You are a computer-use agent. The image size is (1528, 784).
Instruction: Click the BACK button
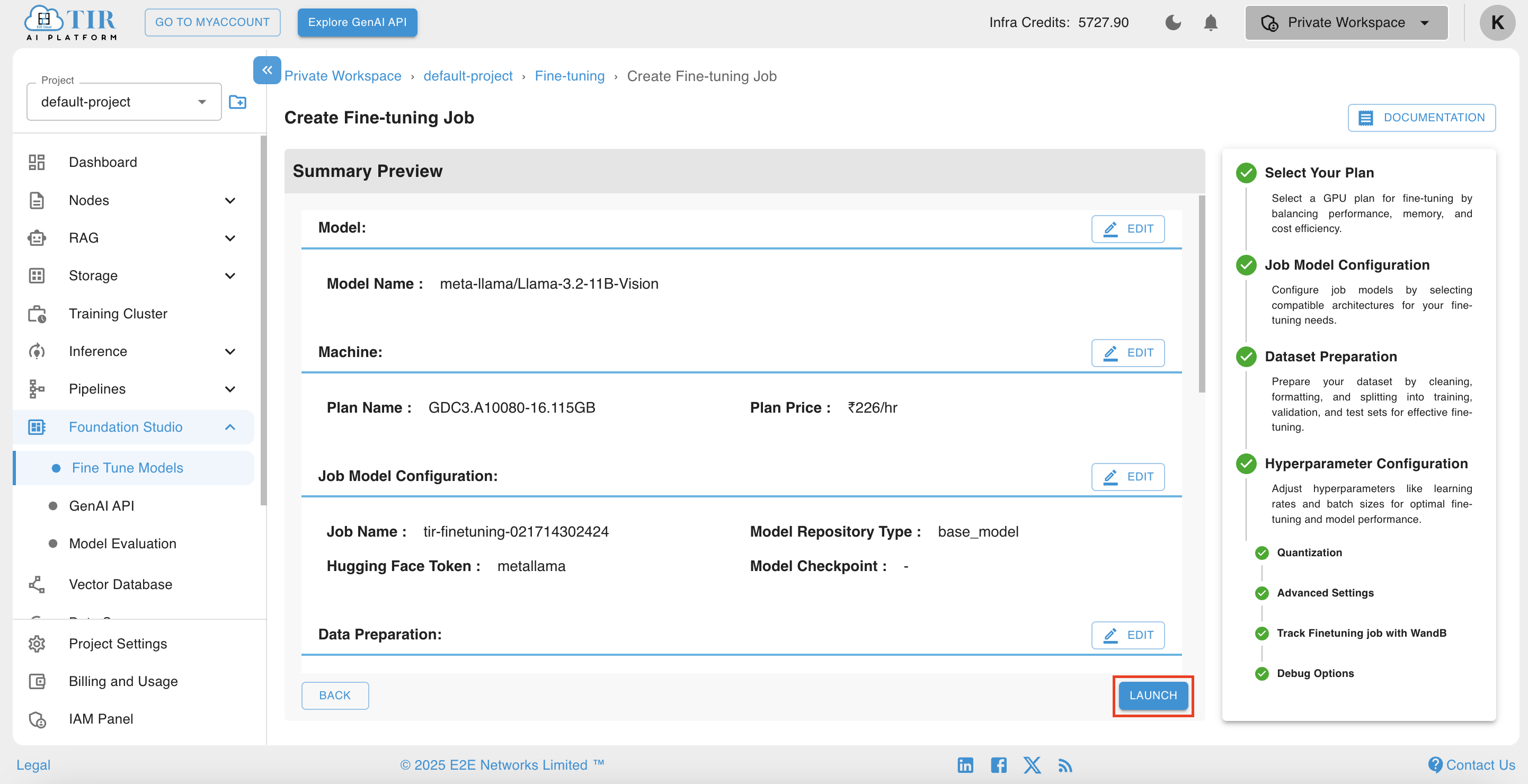click(334, 695)
